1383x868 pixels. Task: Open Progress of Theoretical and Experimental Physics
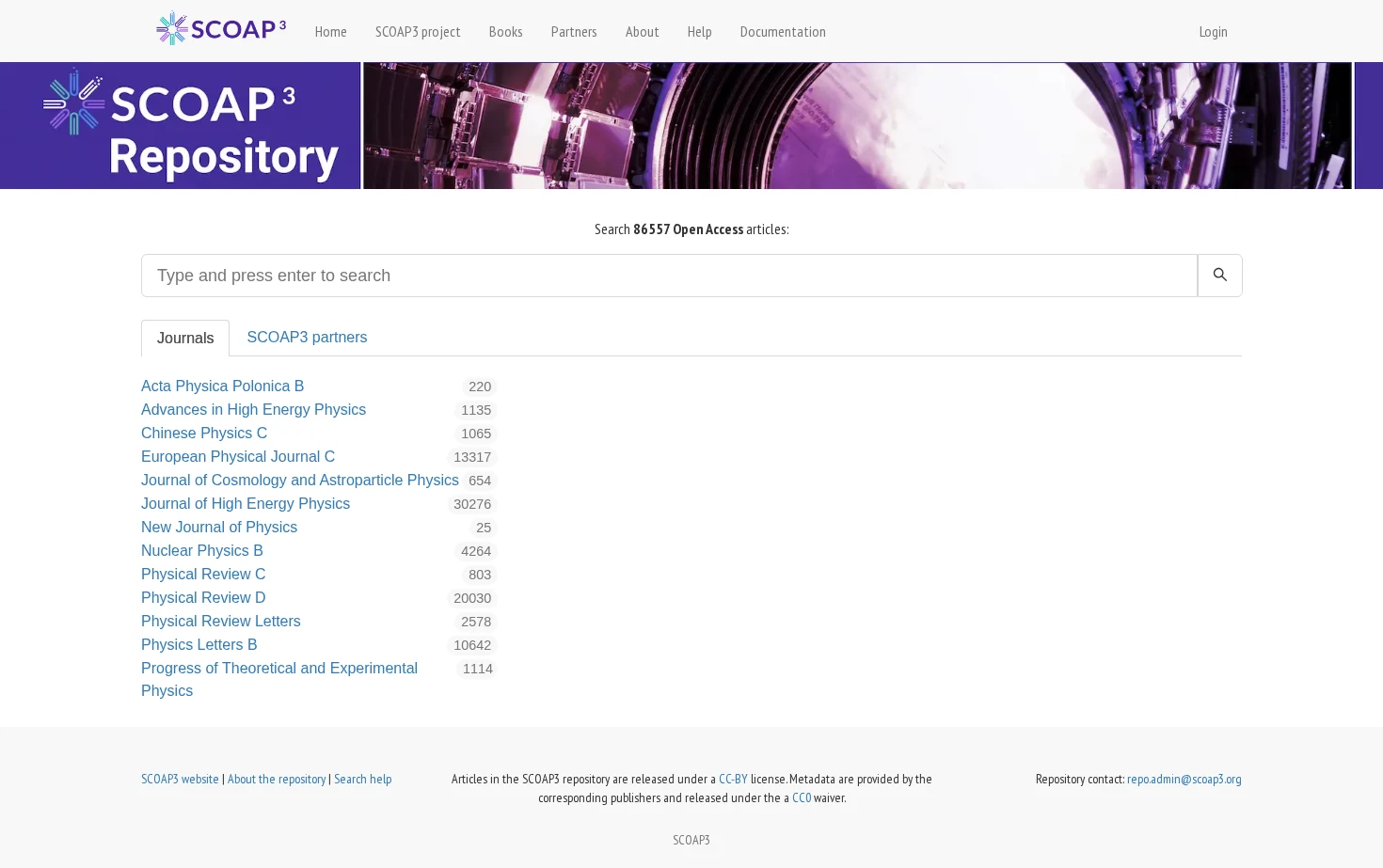pos(279,679)
